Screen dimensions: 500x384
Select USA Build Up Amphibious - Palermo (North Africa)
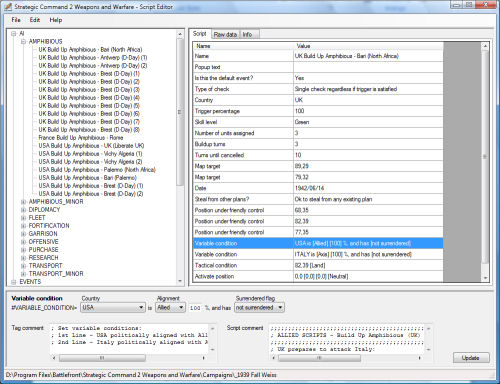(97, 170)
